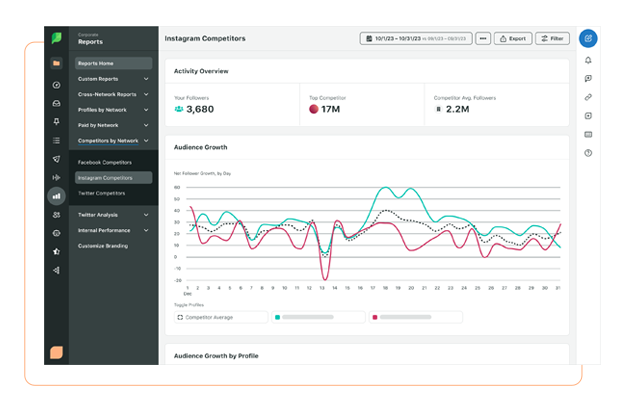
Task: Open the Reports bar chart icon
Action: (x=57, y=196)
